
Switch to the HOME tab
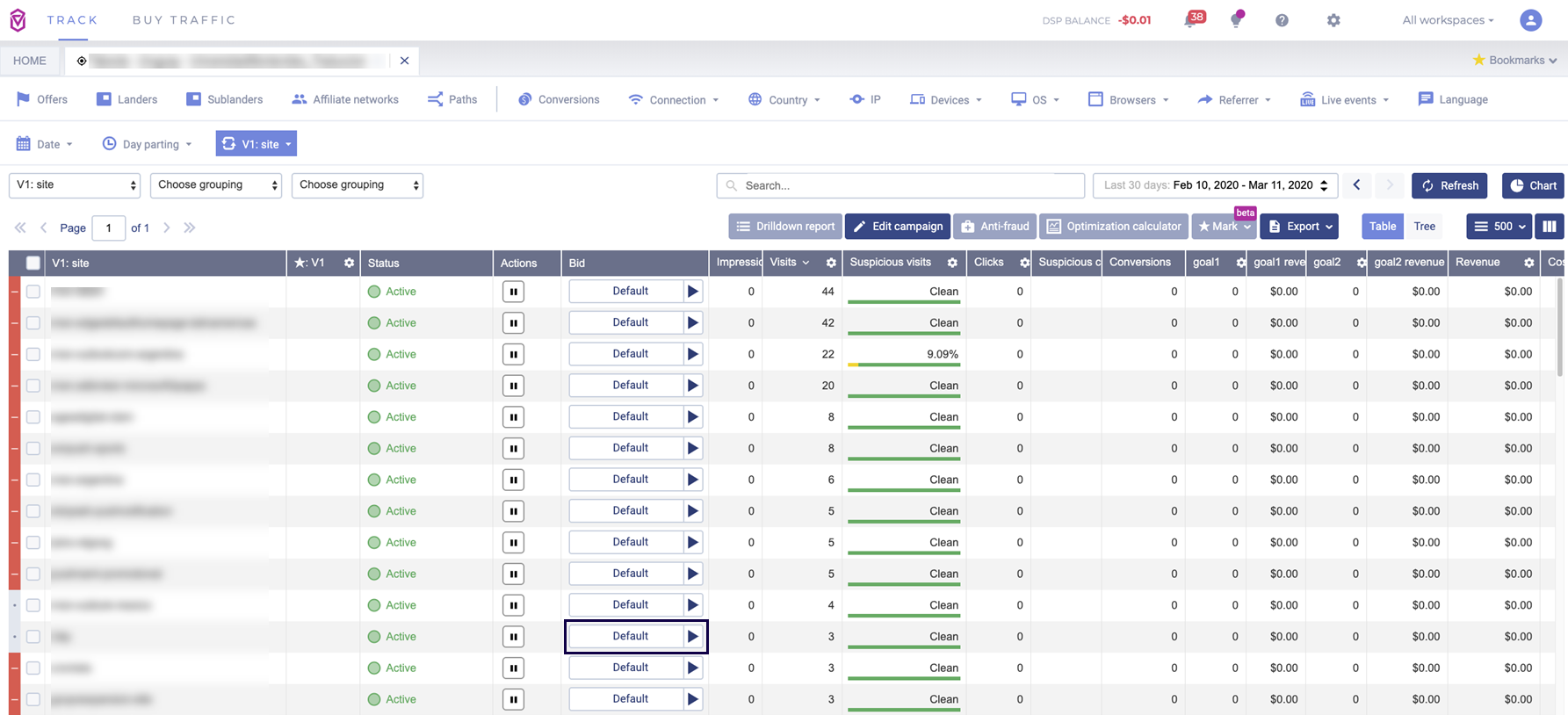click(30, 61)
